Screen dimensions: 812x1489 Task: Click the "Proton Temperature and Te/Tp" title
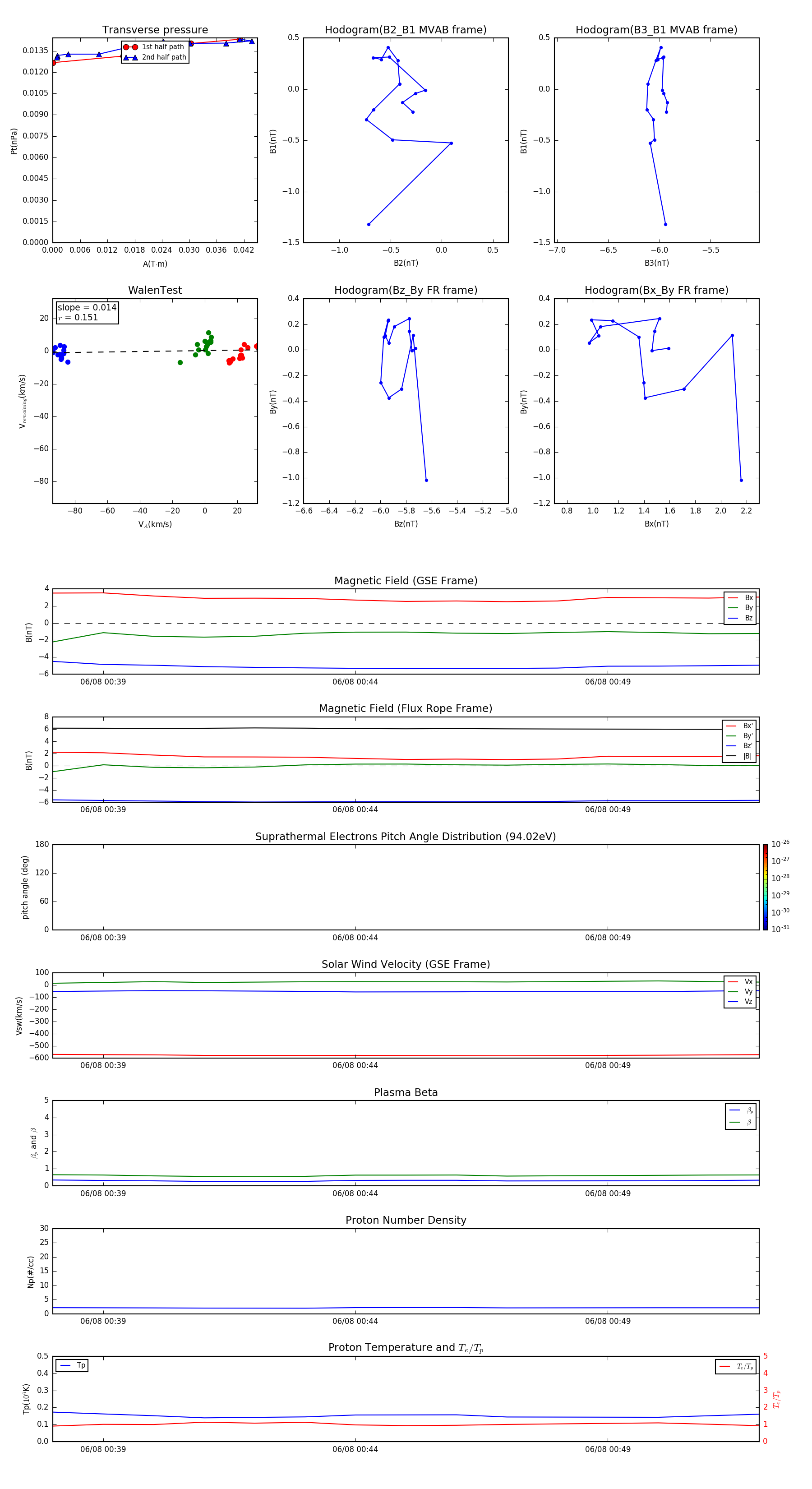click(x=406, y=1348)
